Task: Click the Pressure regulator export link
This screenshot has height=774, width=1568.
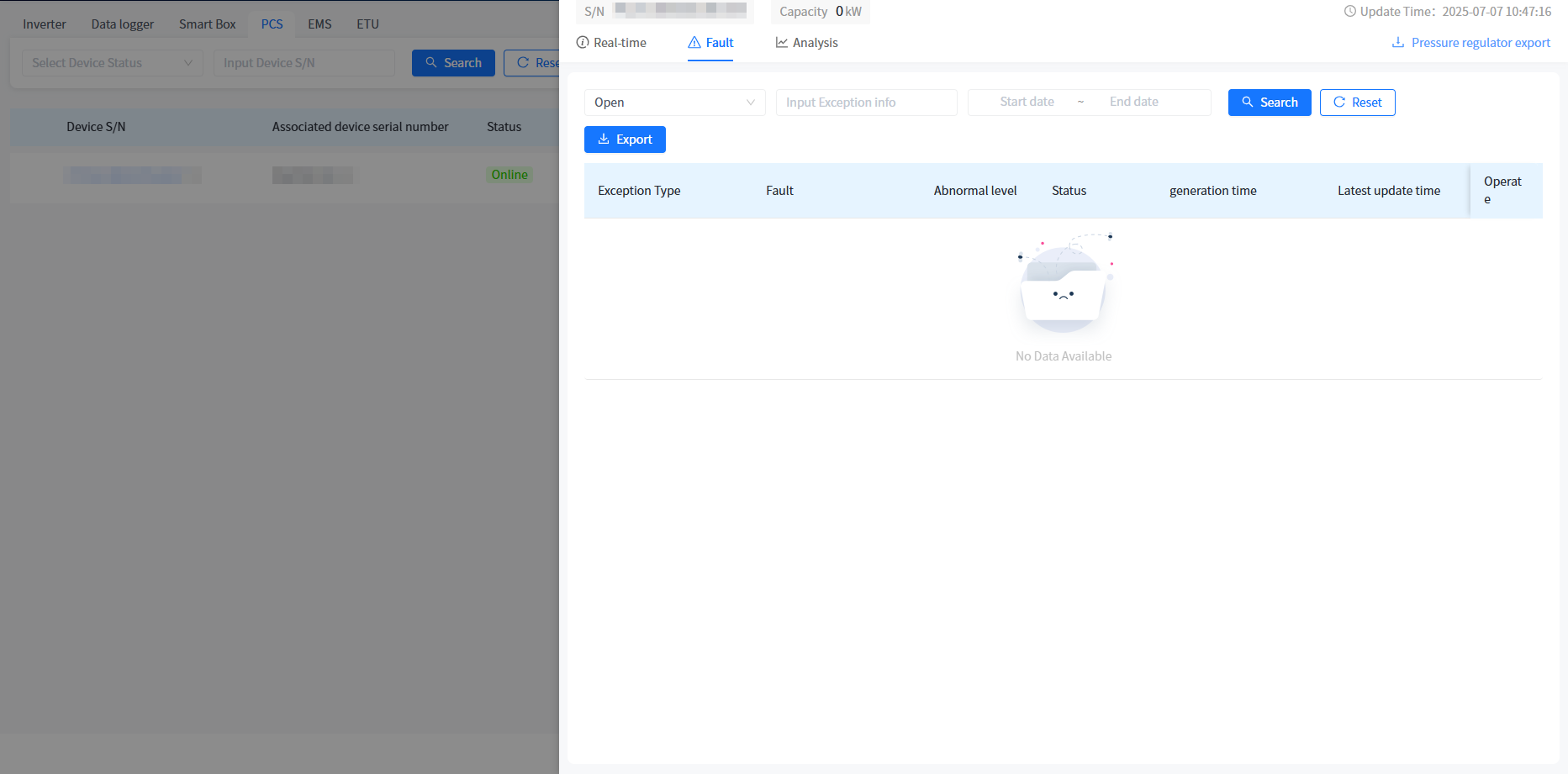Action: point(1480,43)
